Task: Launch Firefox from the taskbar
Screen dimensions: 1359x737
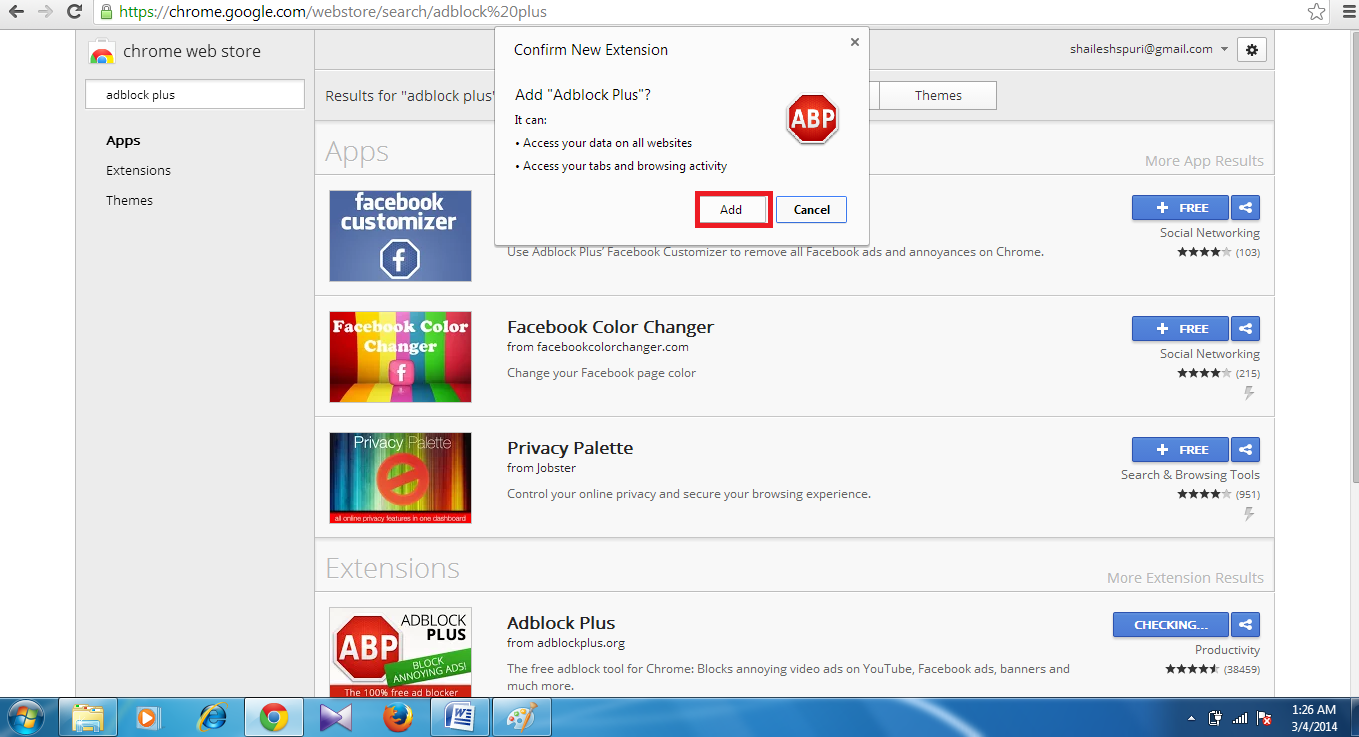Action: (397, 717)
